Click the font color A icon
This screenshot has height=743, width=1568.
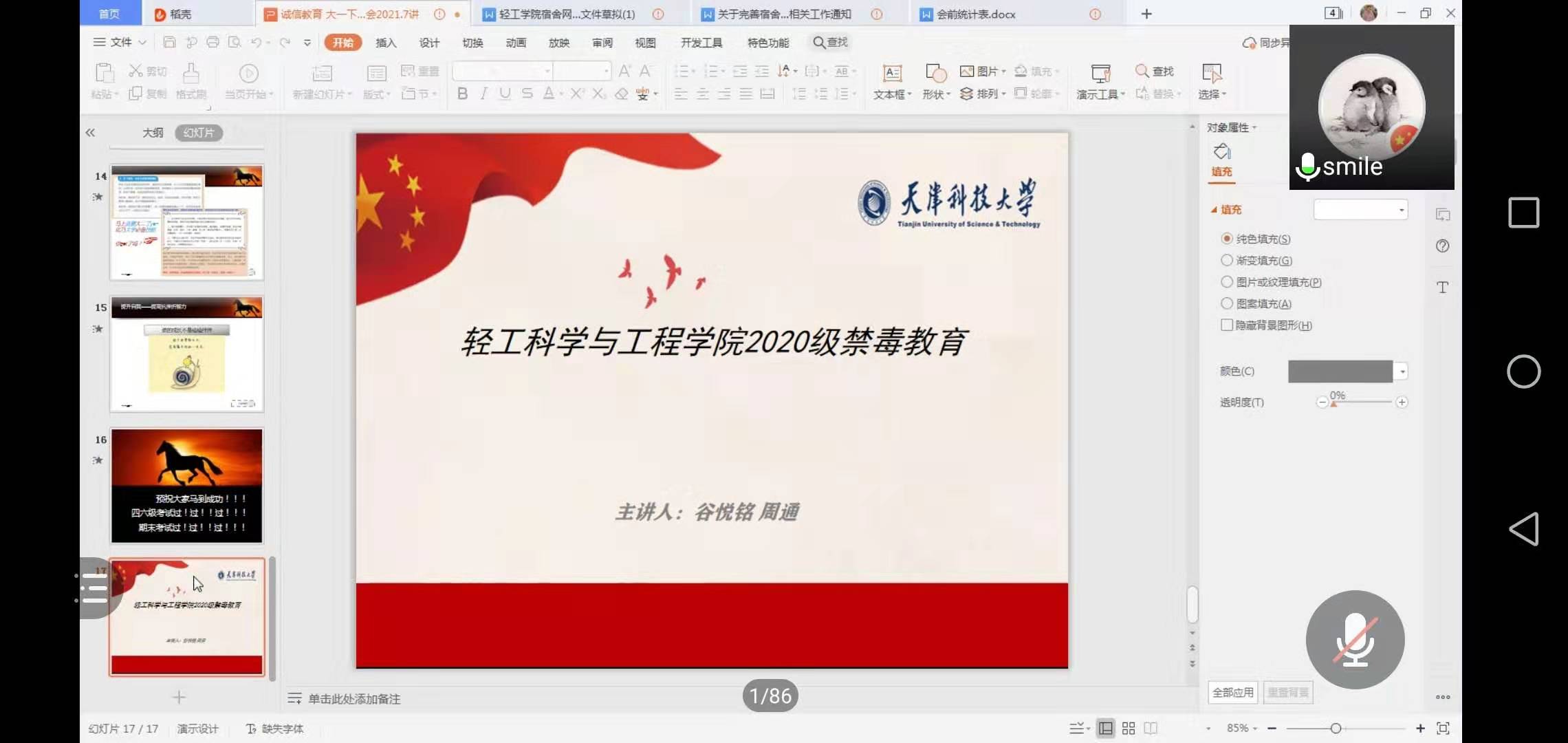[x=549, y=94]
